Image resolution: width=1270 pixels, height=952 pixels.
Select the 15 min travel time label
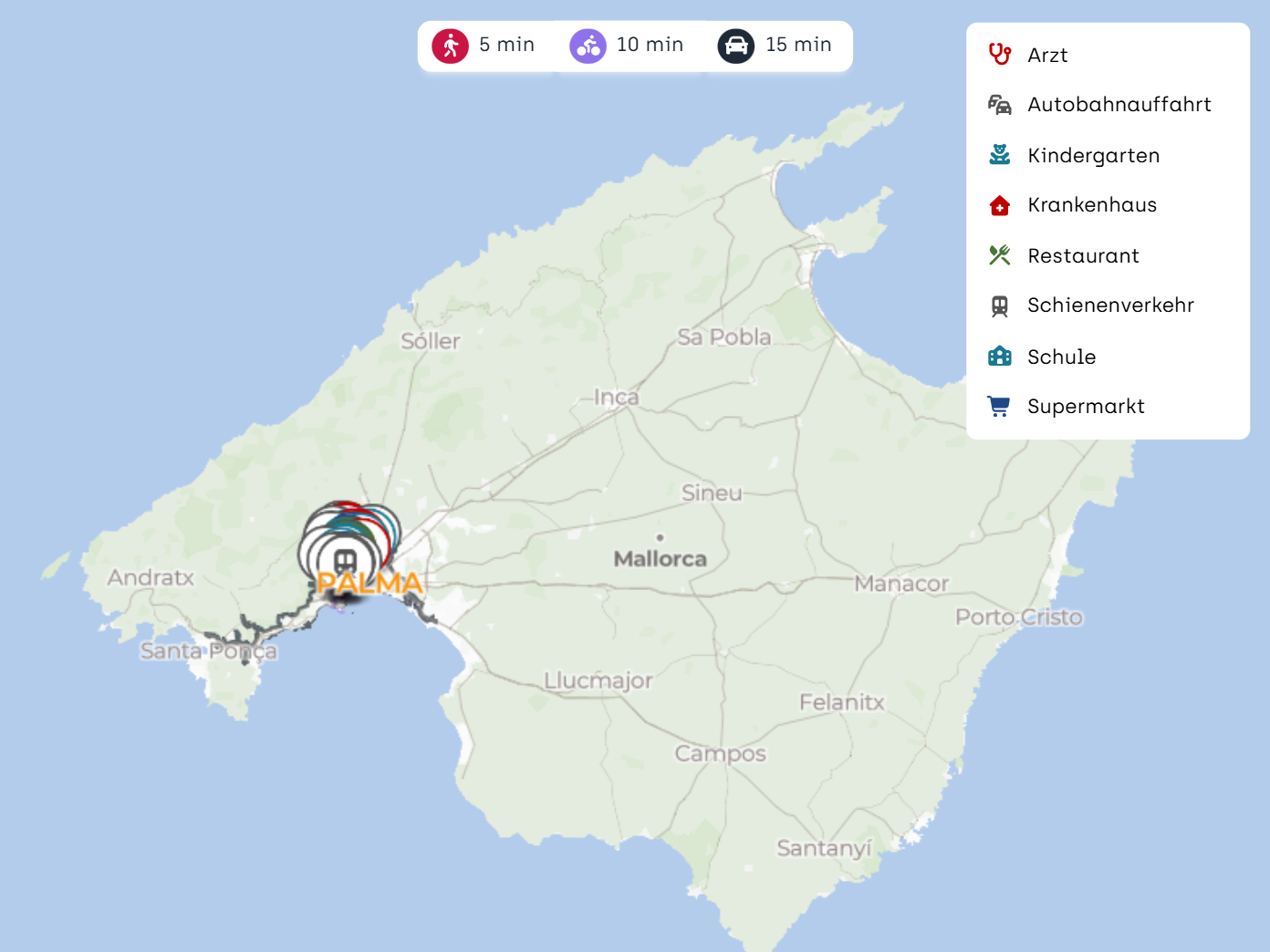(x=798, y=45)
